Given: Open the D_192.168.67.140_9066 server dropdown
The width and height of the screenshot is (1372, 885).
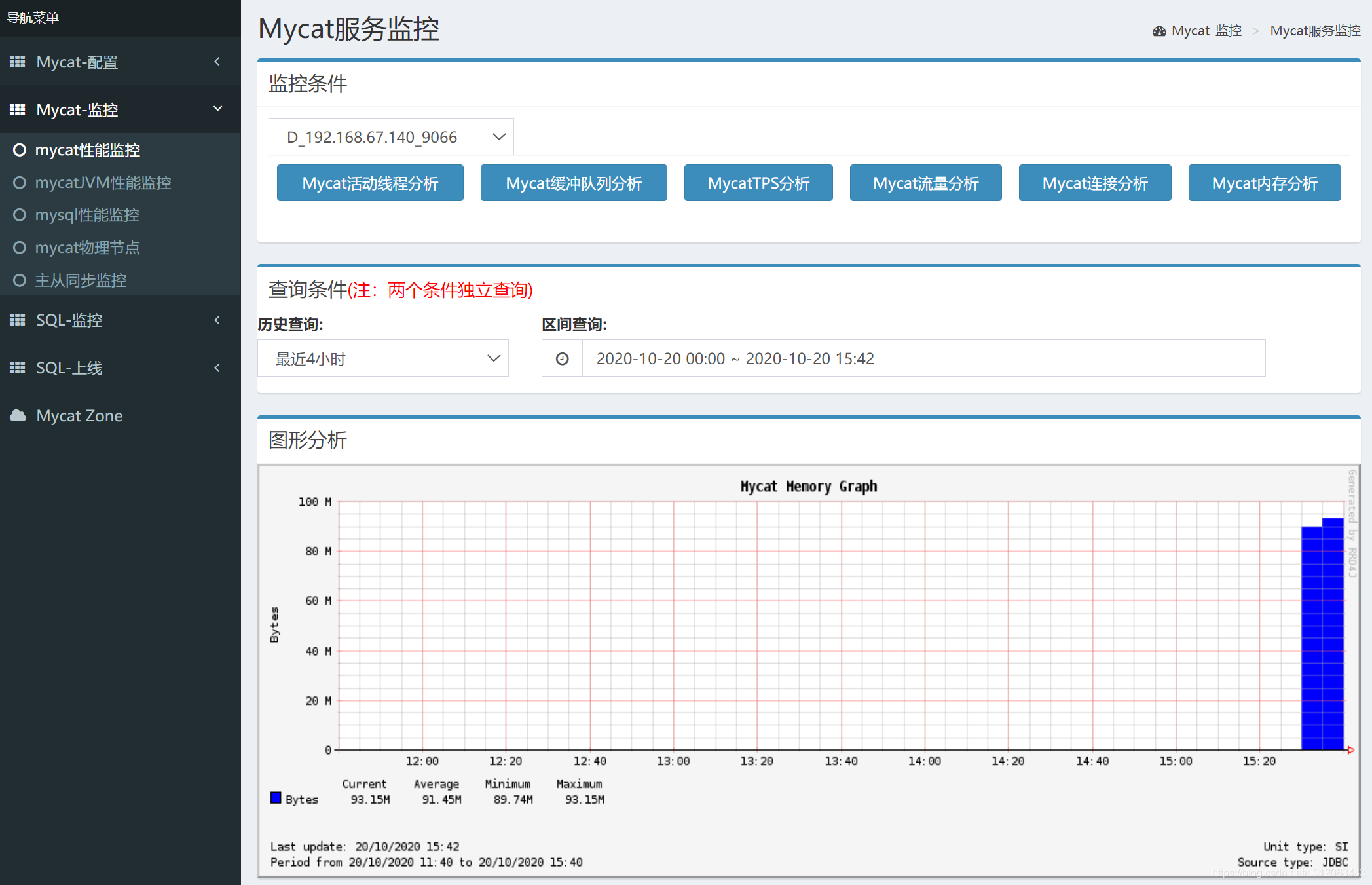Looking at the screenshot, I should point(391,137).
